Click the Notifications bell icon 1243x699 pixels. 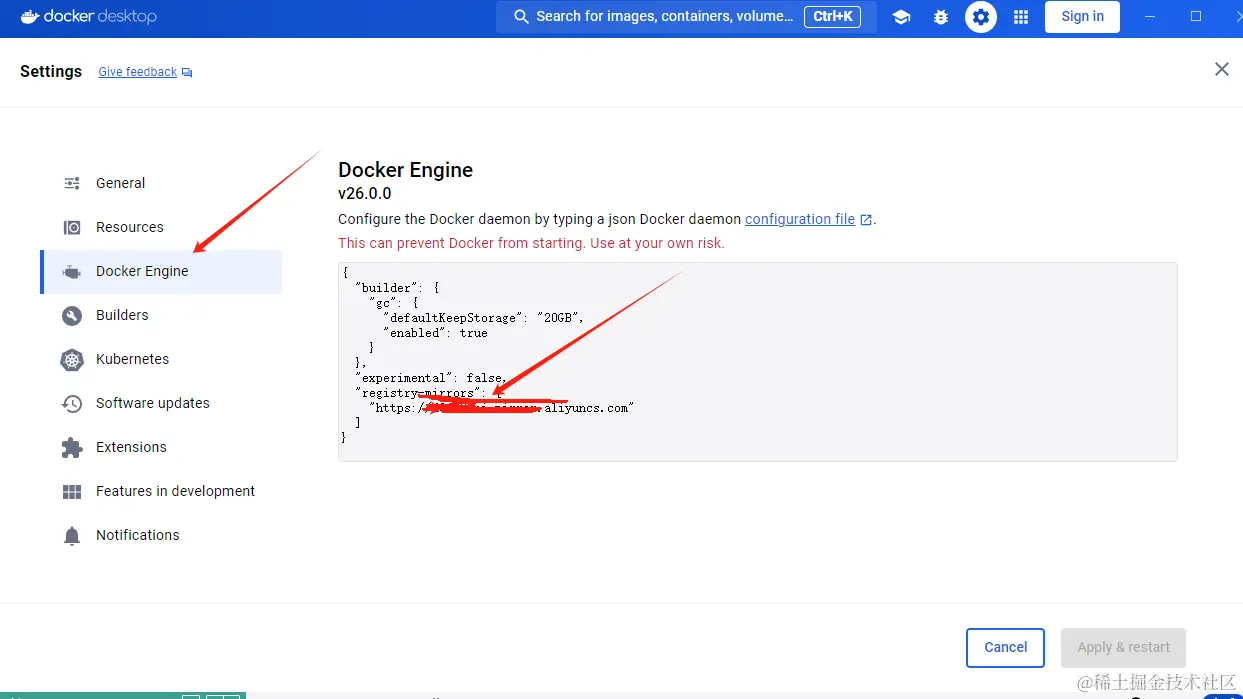[x=72, y=536]
